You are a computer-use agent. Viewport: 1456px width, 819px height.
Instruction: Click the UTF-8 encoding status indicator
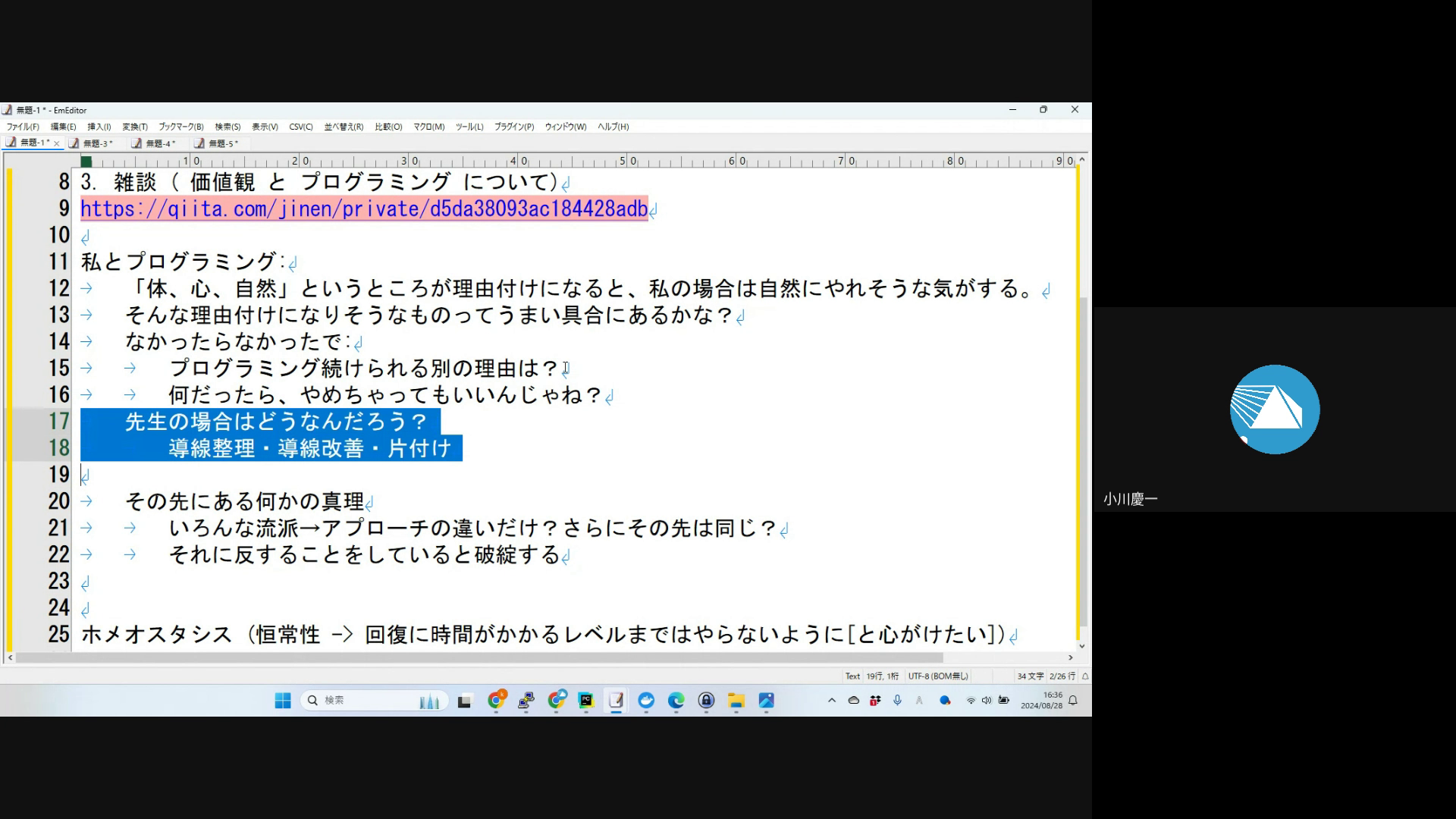coord(938,676)
